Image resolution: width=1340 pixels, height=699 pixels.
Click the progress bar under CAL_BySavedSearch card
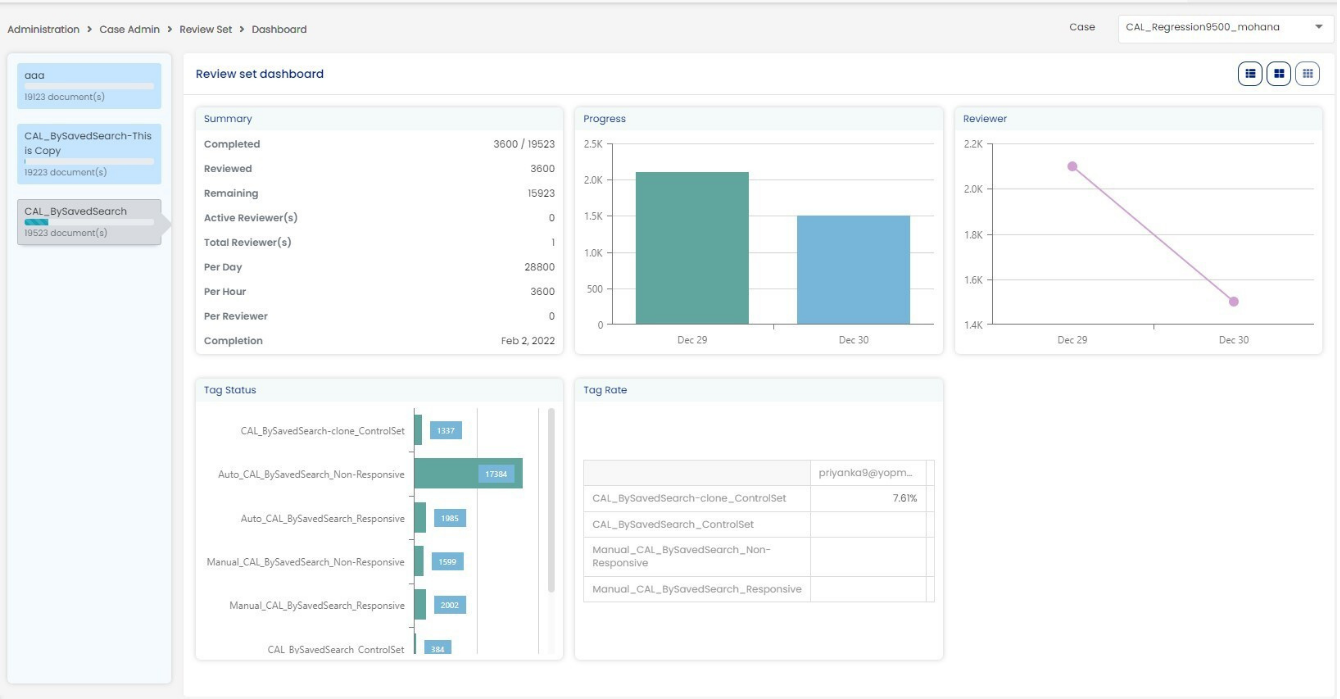[x=89, y=222]
